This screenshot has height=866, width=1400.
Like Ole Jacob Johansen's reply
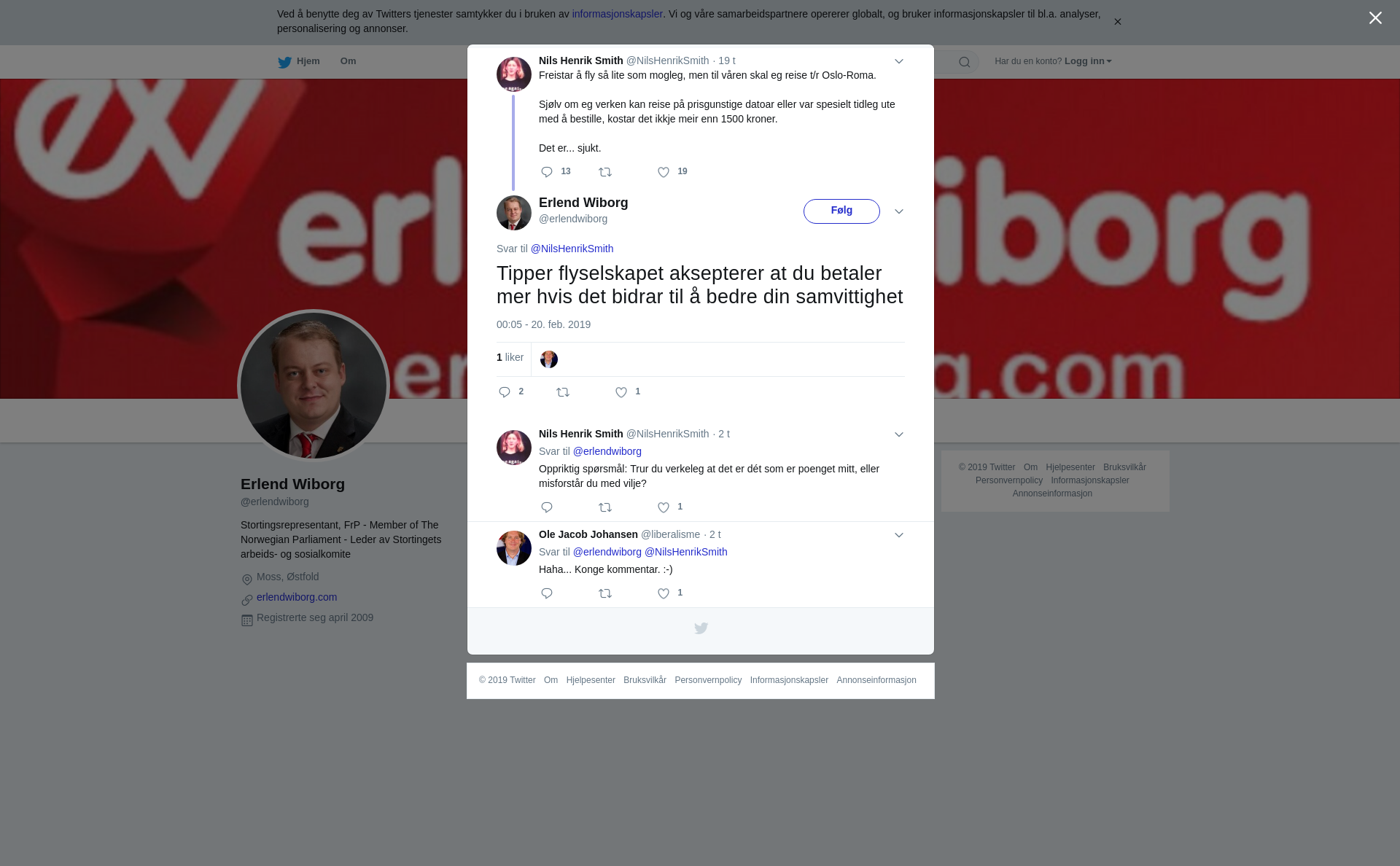click(664, 593)
